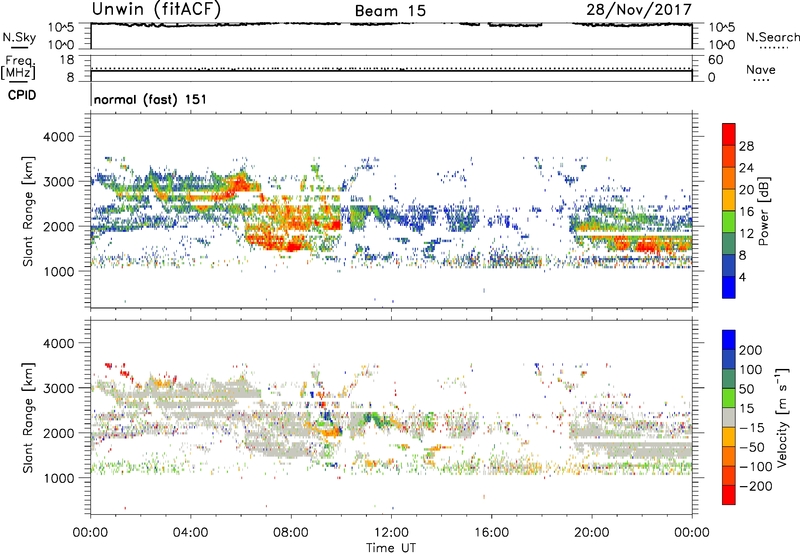Click the '4' Power scale value
The image size is (800, 554).
742,277
